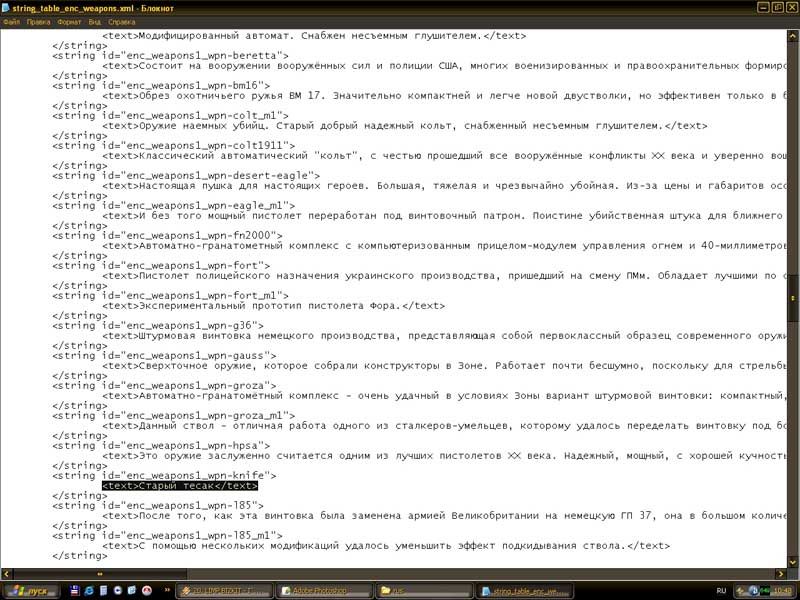Launch Internet Explorer from quick launch
The height and width of the screenshot is (600, 800).
click(88, 591)
